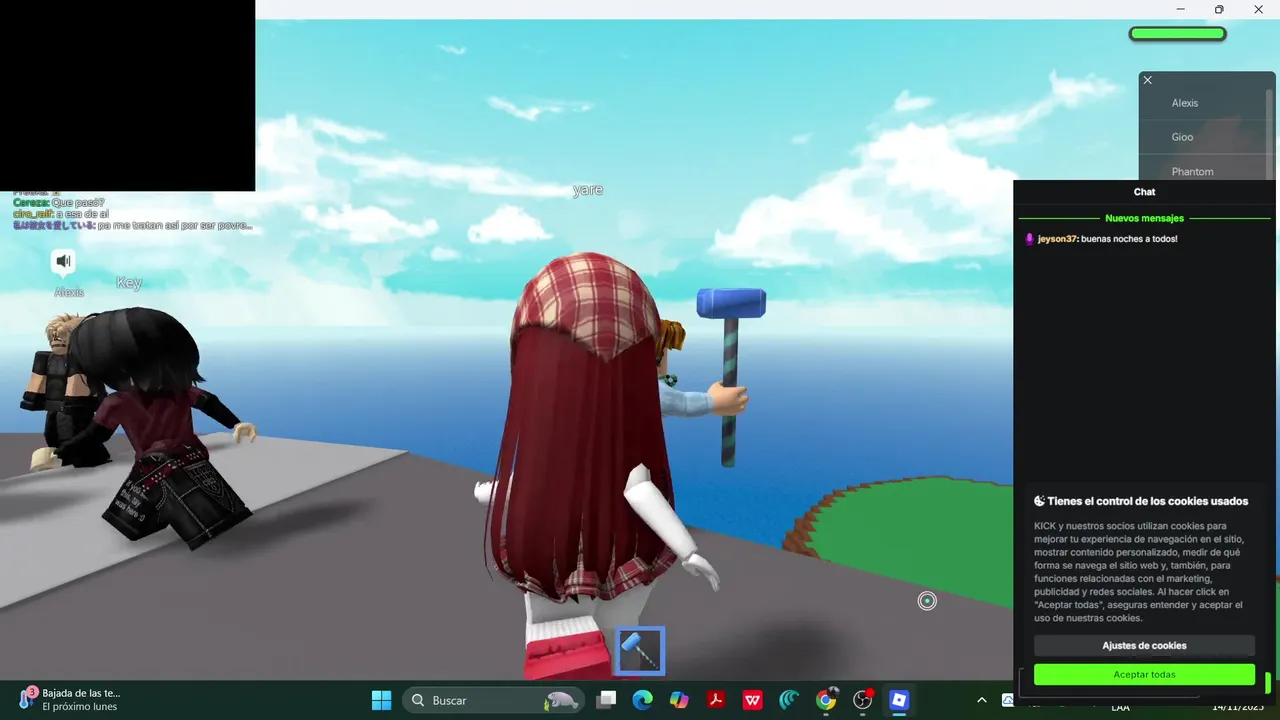The image size is (1280, 720).
Task: Click the Key player name tag
Action: 129,283
